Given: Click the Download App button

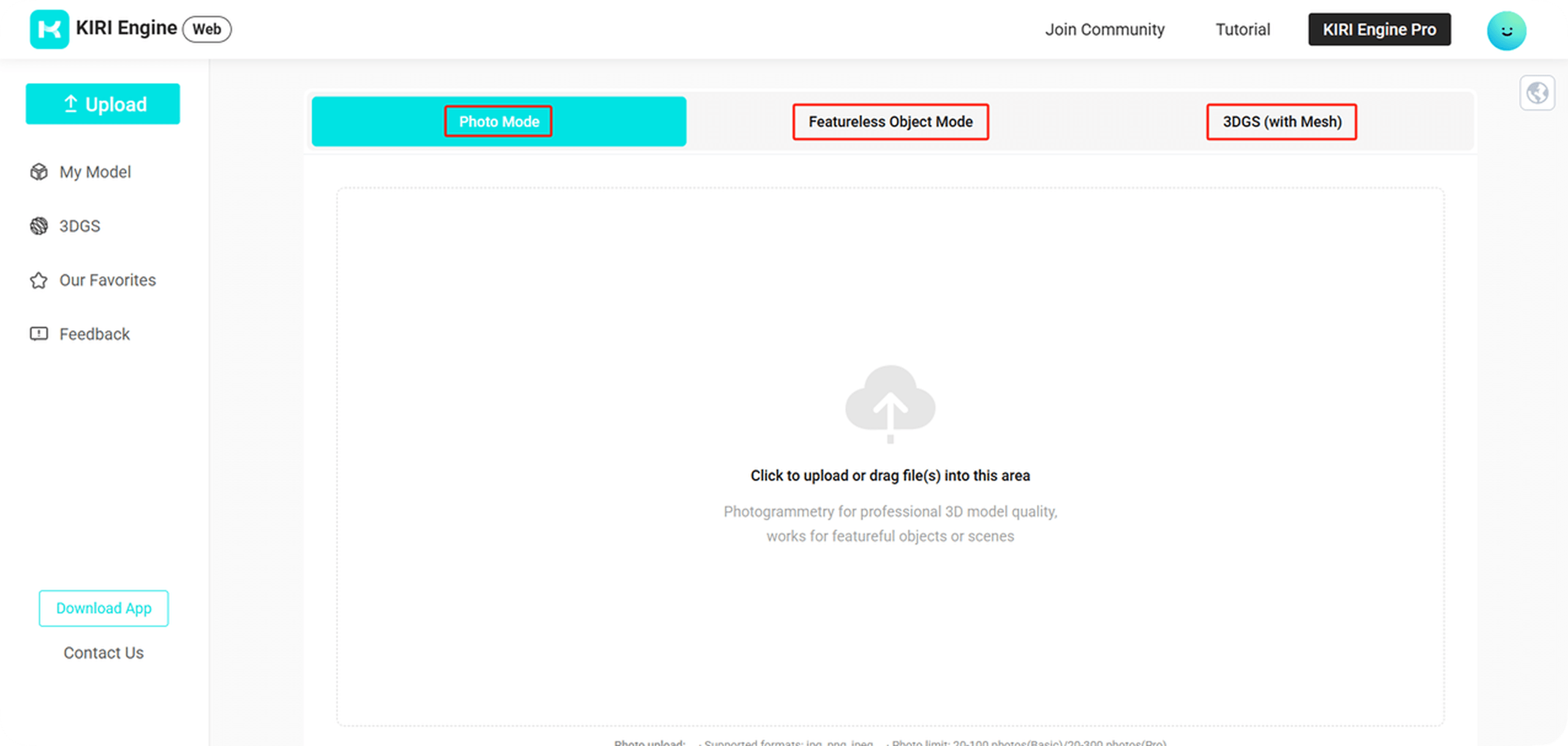Looking at the screenshot, I should coord(104,608).
